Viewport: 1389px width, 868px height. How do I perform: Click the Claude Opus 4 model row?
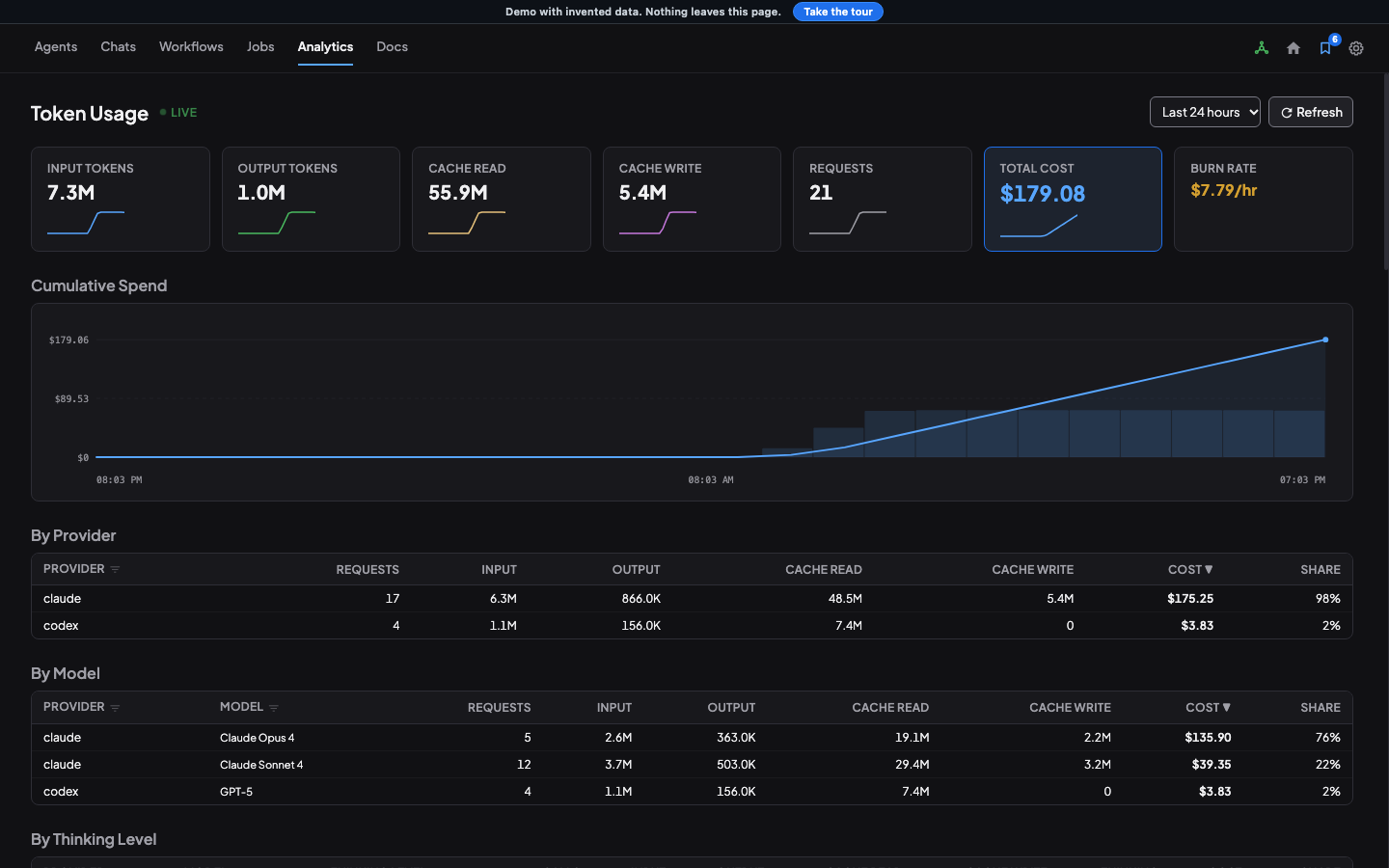[x=692, y=738]
